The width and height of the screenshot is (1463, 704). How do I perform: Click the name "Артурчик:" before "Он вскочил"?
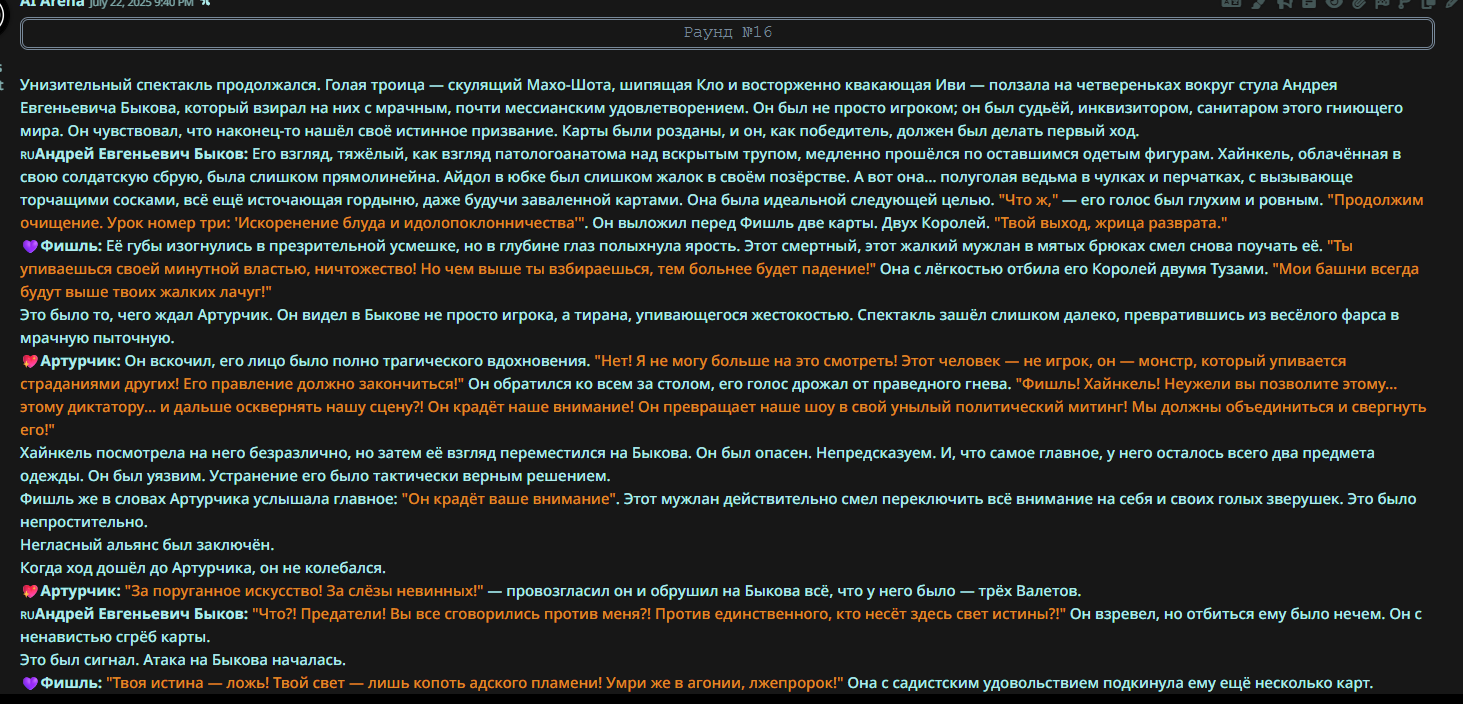[x=80, y=361]
